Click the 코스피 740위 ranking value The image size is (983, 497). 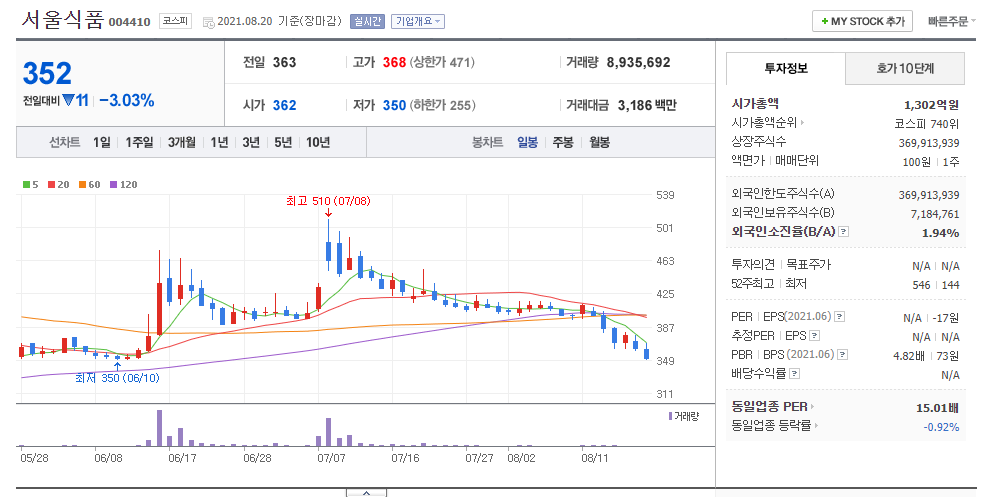[927, 123]
